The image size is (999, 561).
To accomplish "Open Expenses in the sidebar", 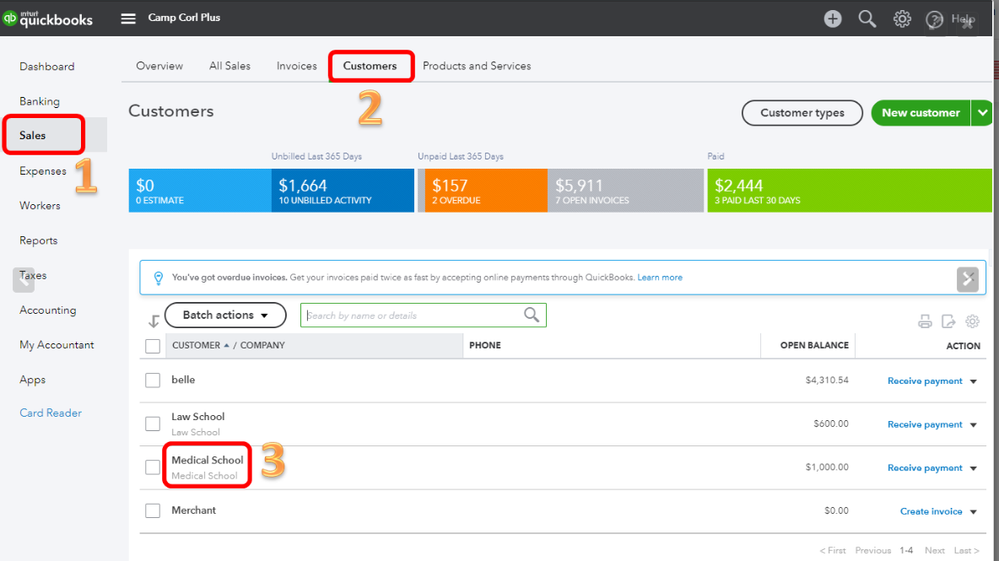I will pyautogui.click(x=42, y=171).
